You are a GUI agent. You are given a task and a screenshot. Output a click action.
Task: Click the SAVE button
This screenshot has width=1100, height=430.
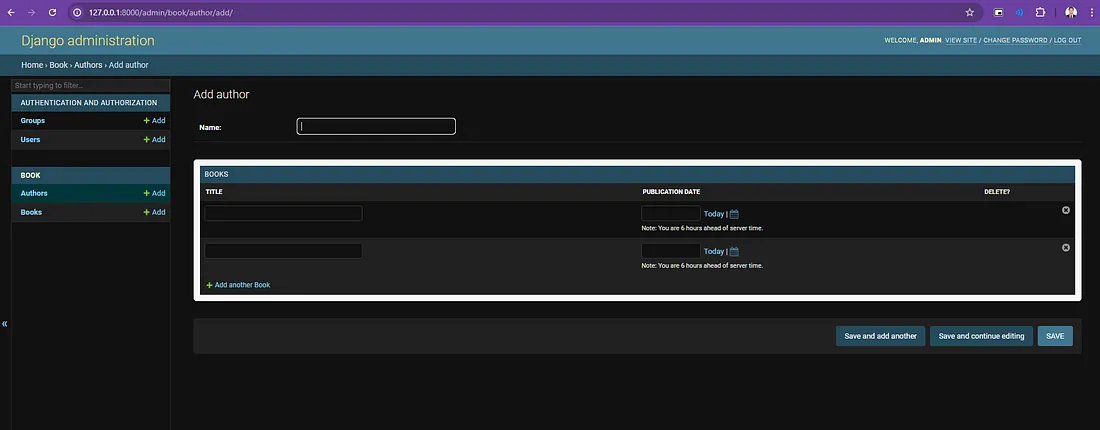[1055, 336]
